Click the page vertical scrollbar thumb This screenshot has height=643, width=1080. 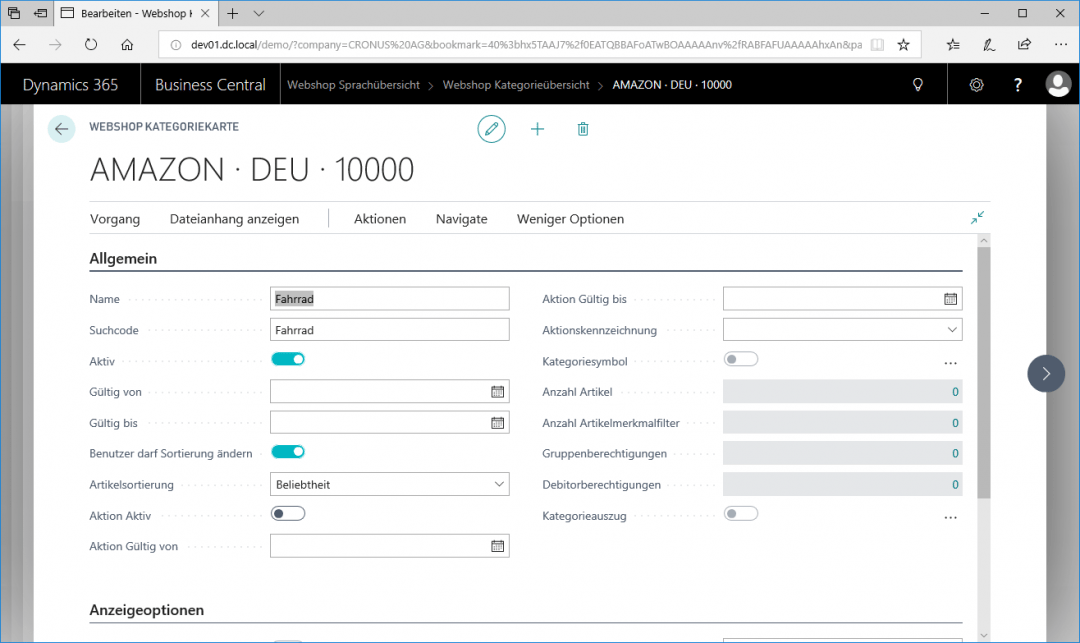(x=983, y=372)
